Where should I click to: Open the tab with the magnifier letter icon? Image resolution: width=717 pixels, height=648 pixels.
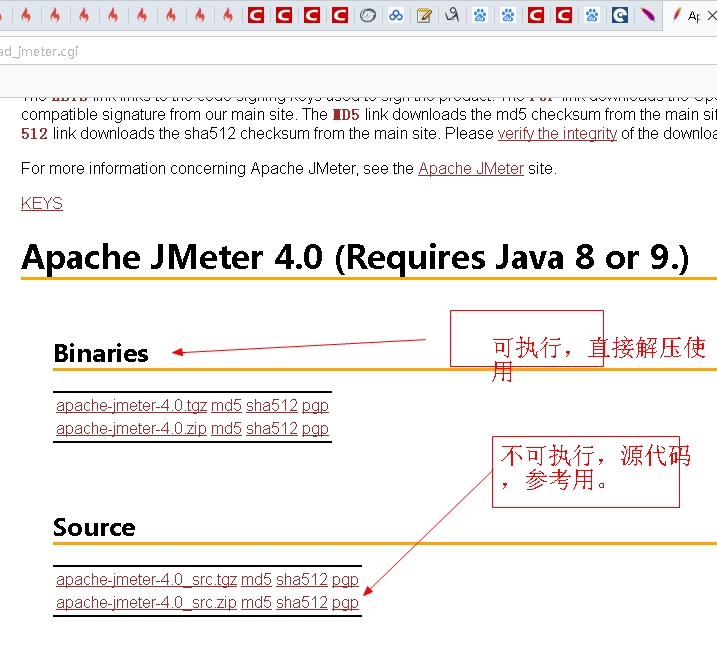coord(452,16)
